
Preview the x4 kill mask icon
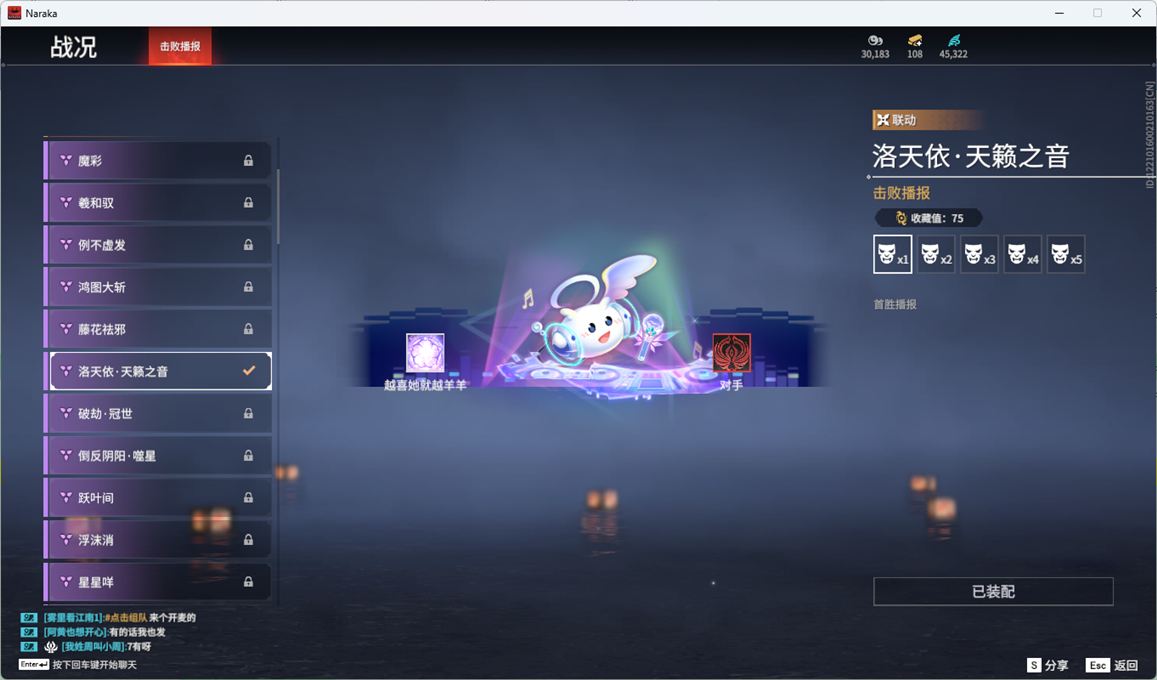click(x=1023, y=254)
